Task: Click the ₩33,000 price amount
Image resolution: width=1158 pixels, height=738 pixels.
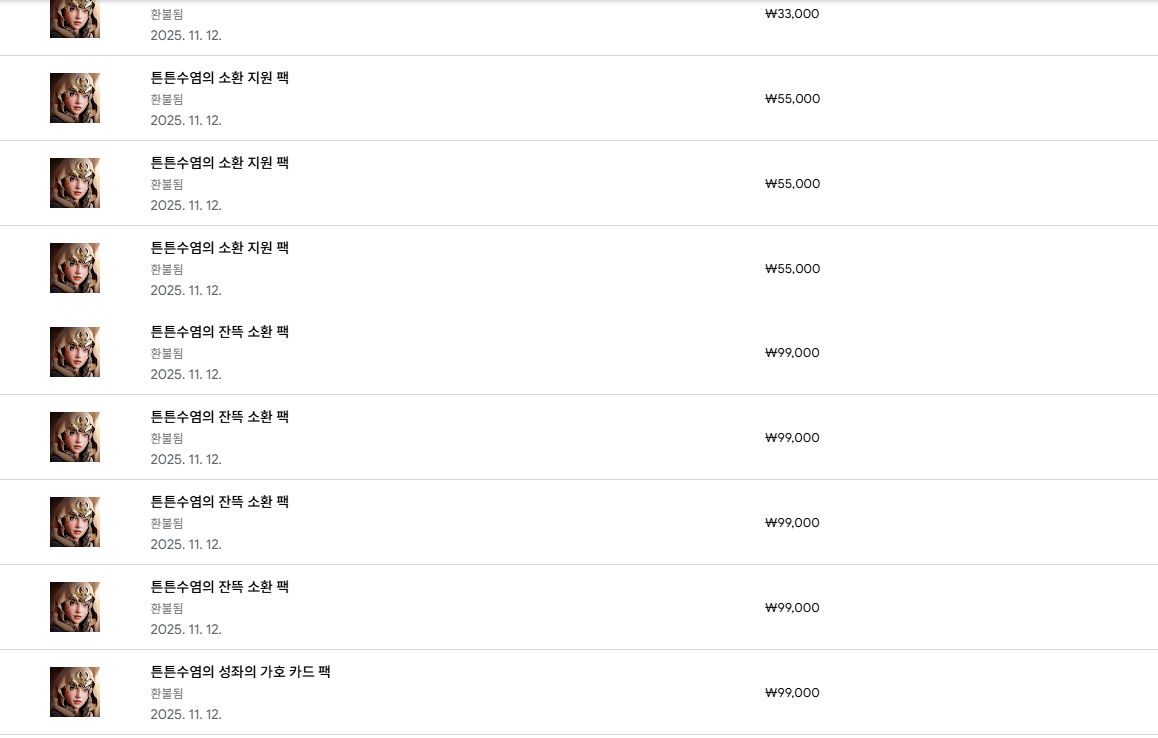Action: [791, 14]
